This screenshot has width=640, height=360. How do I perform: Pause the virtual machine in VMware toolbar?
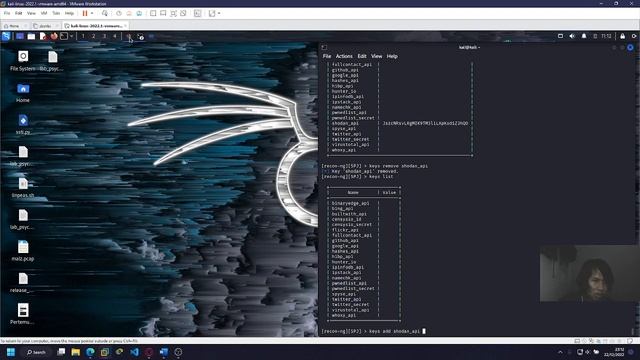pyautogui.click(x=85, y=13)
